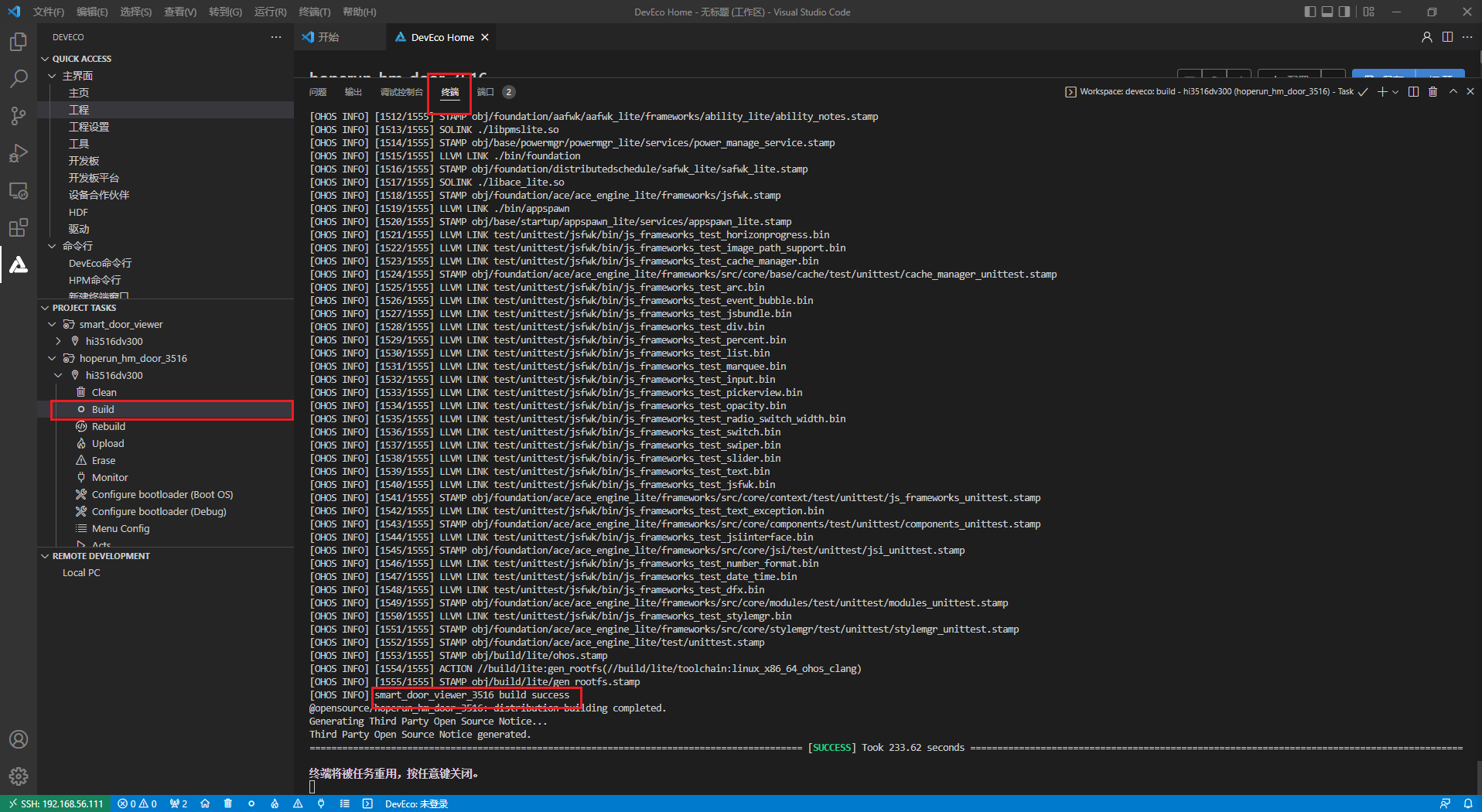The height and width of the screenshot is (812, 1482).
Task: Open the Remote Explorer view
Action: (19, 190)
